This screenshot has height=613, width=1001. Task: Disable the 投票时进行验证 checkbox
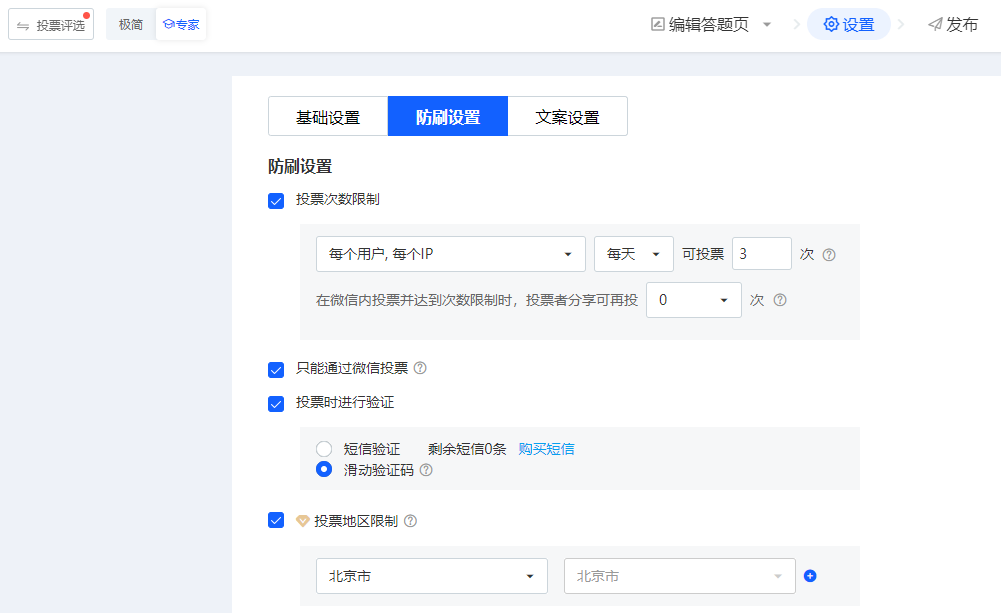(x=277, y=404)
